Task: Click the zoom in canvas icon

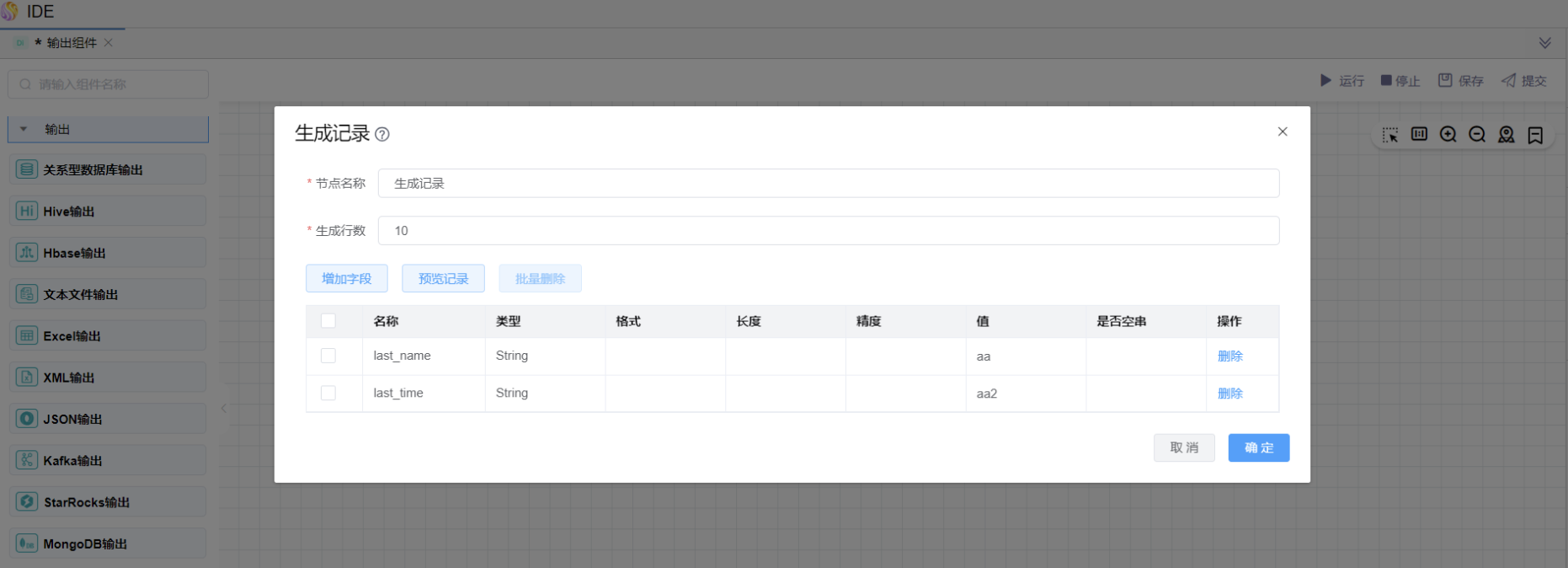Action: pyautogui.click(x=1448, y=135)
